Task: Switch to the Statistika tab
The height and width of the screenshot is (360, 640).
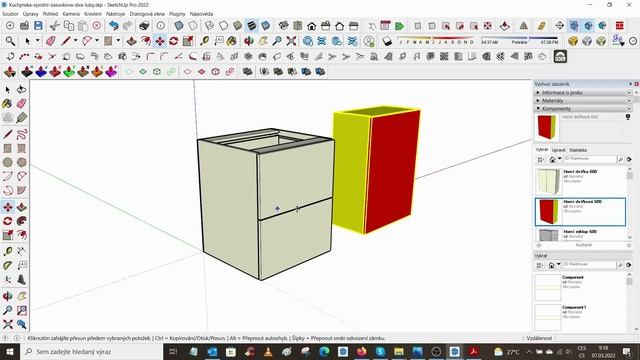Action: pos(578,150)
